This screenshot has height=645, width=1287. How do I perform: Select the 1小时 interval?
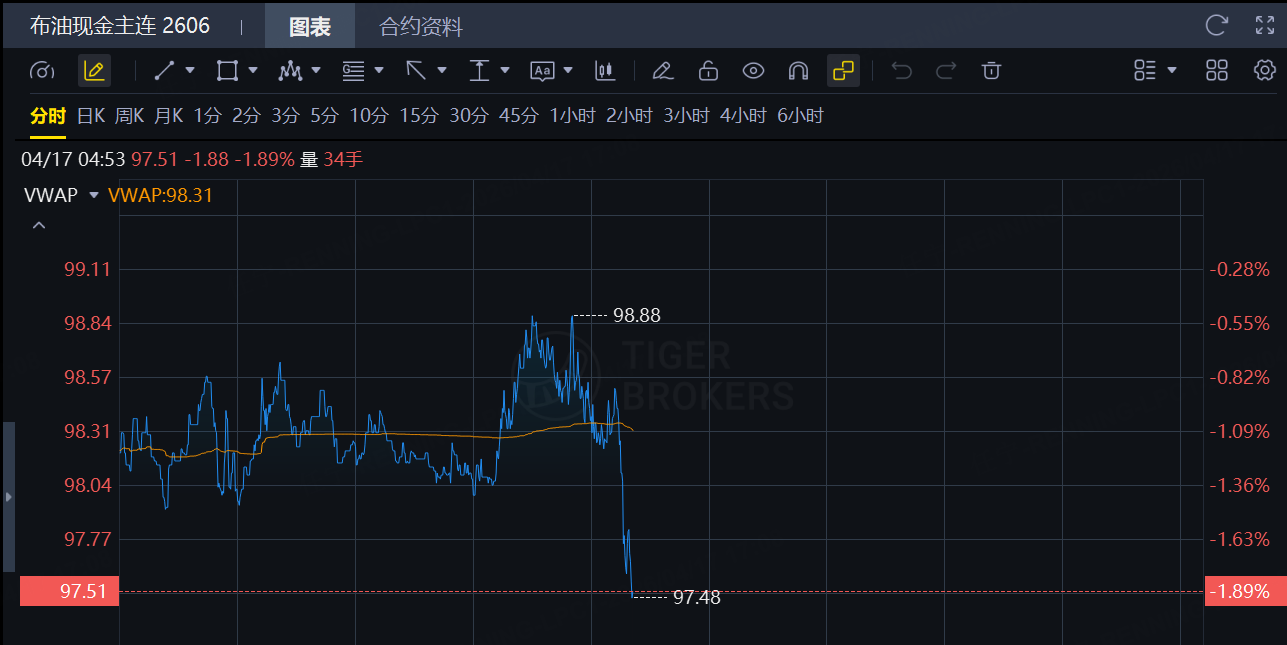tap(572, 116)
